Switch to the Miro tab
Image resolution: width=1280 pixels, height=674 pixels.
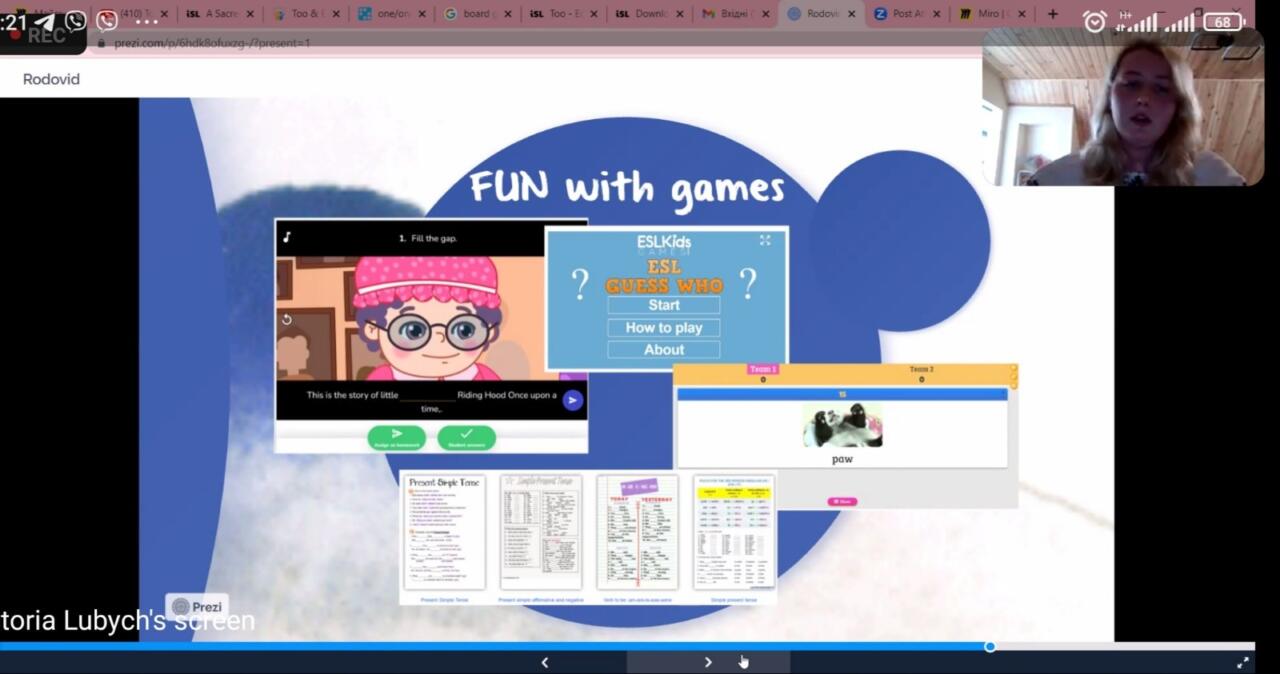click(992, 14)
